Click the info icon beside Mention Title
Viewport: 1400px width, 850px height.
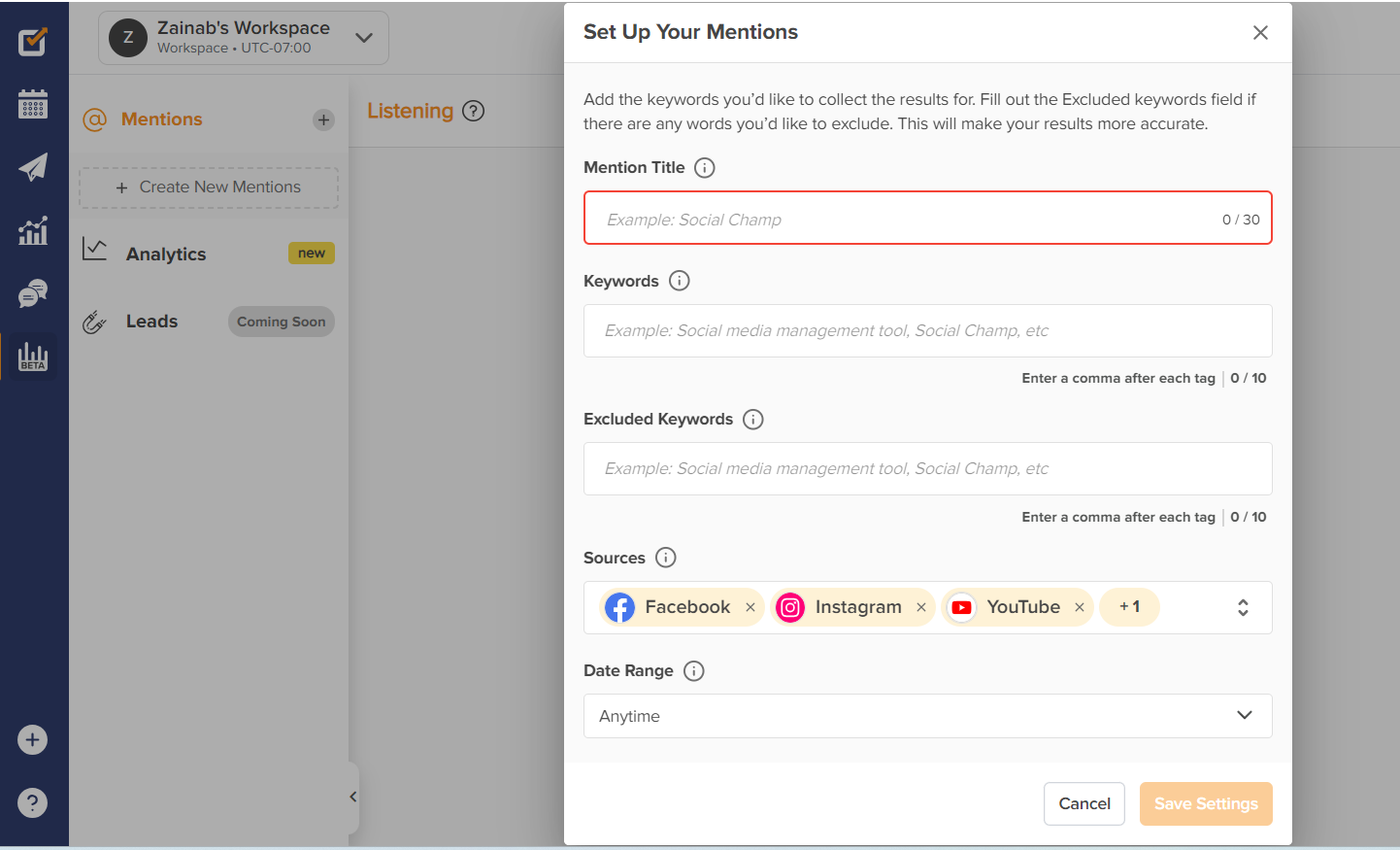(x=704, y=167)
